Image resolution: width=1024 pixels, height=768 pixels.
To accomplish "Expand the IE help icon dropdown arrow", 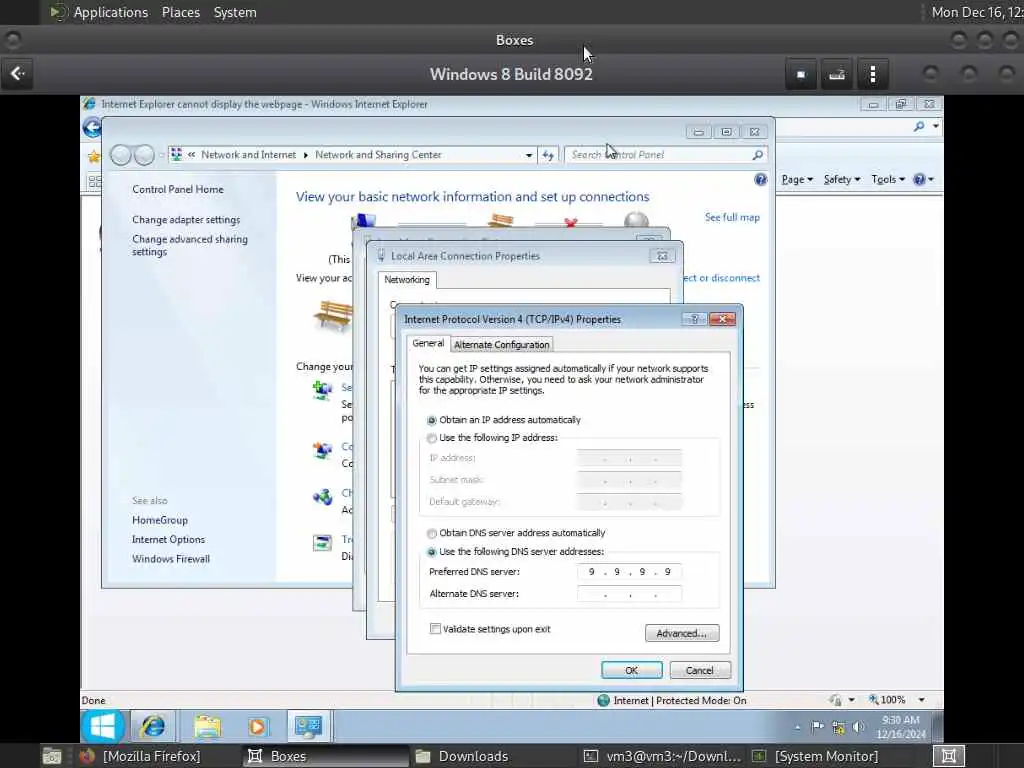I will tap(931, 179).
